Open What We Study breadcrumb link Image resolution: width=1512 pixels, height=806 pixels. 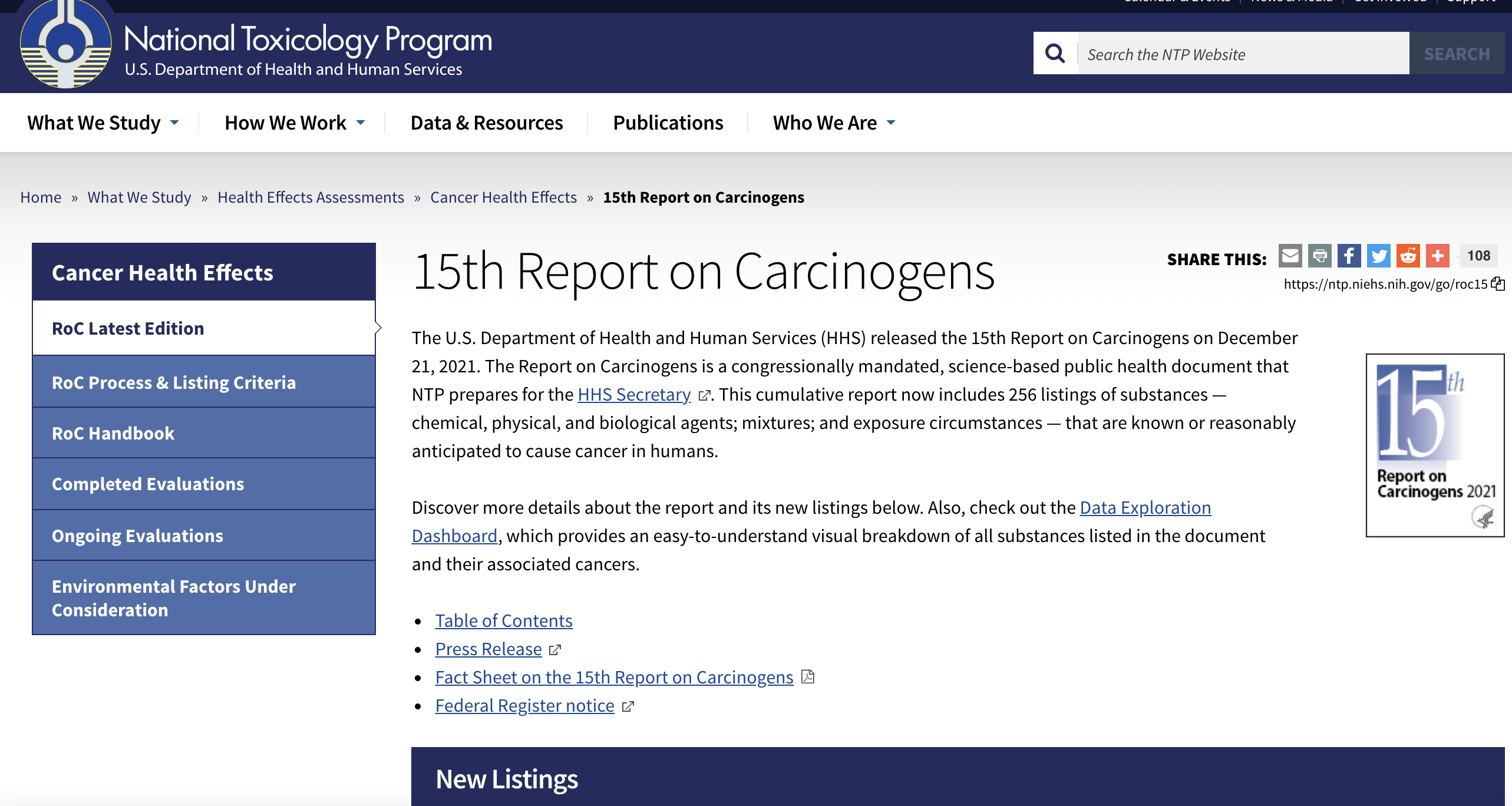point(140,197)
